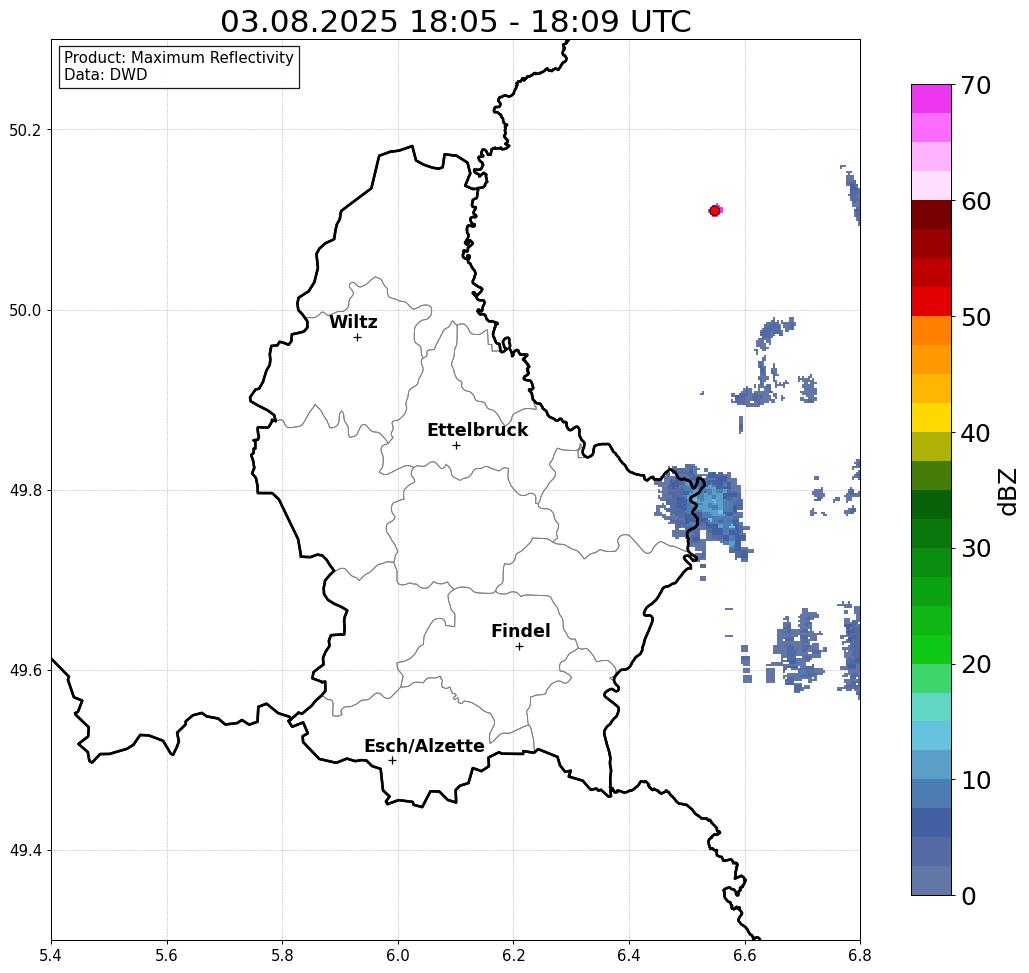1029x973 pixels.
Task: Click the plus marker below Ettelbruck
Action: click(456, 445)
